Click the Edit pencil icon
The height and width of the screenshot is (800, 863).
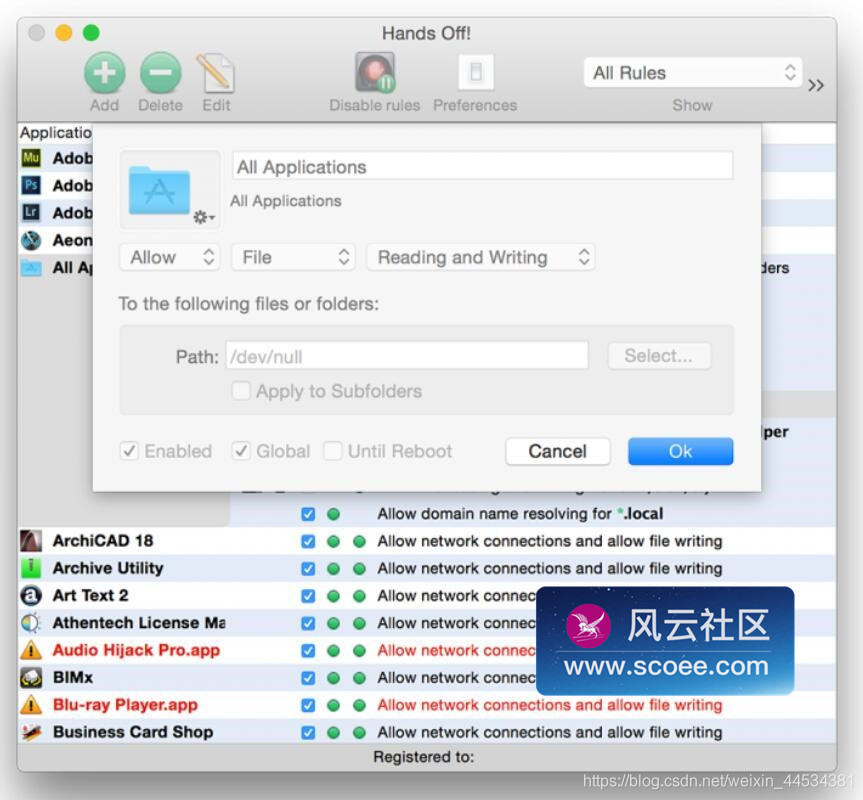[216, 73]
